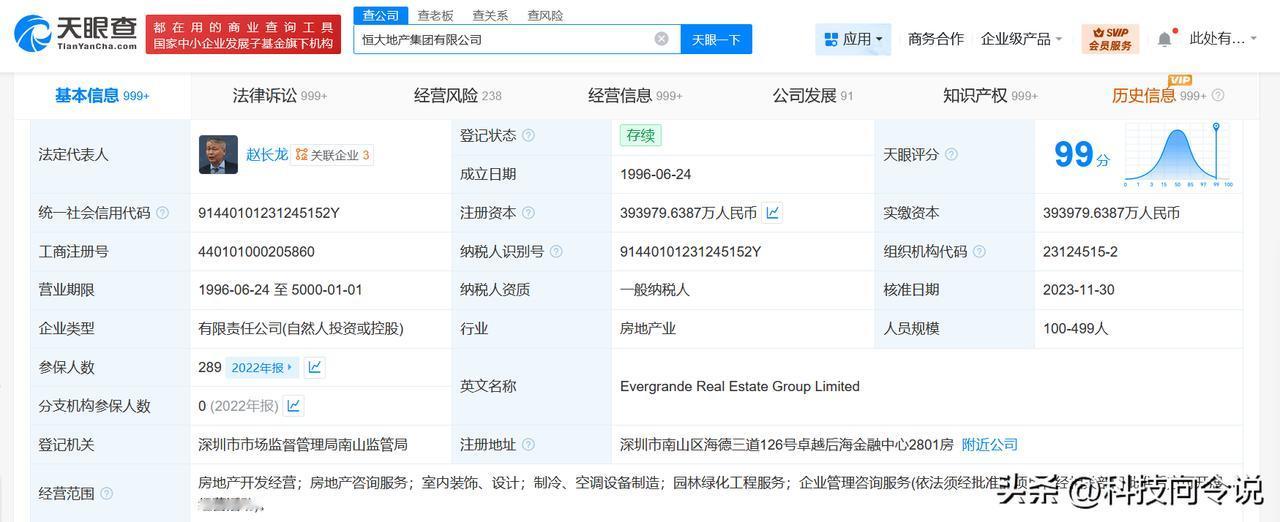Click the 实缴资本 value 393979.6387万人民币
Image resolution: width=1280 pixels, height=522 pixels.
pyautogui.click(x=1111, y=213)
